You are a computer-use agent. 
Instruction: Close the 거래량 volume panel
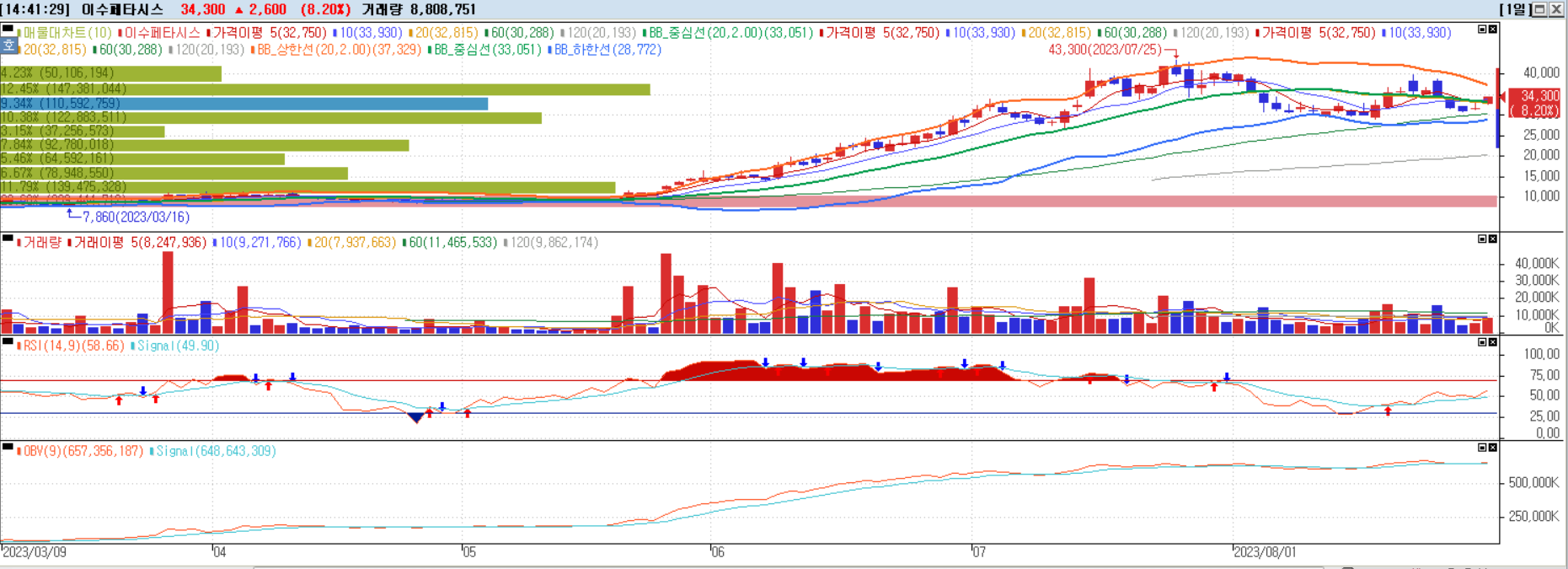coord(1492,239)
